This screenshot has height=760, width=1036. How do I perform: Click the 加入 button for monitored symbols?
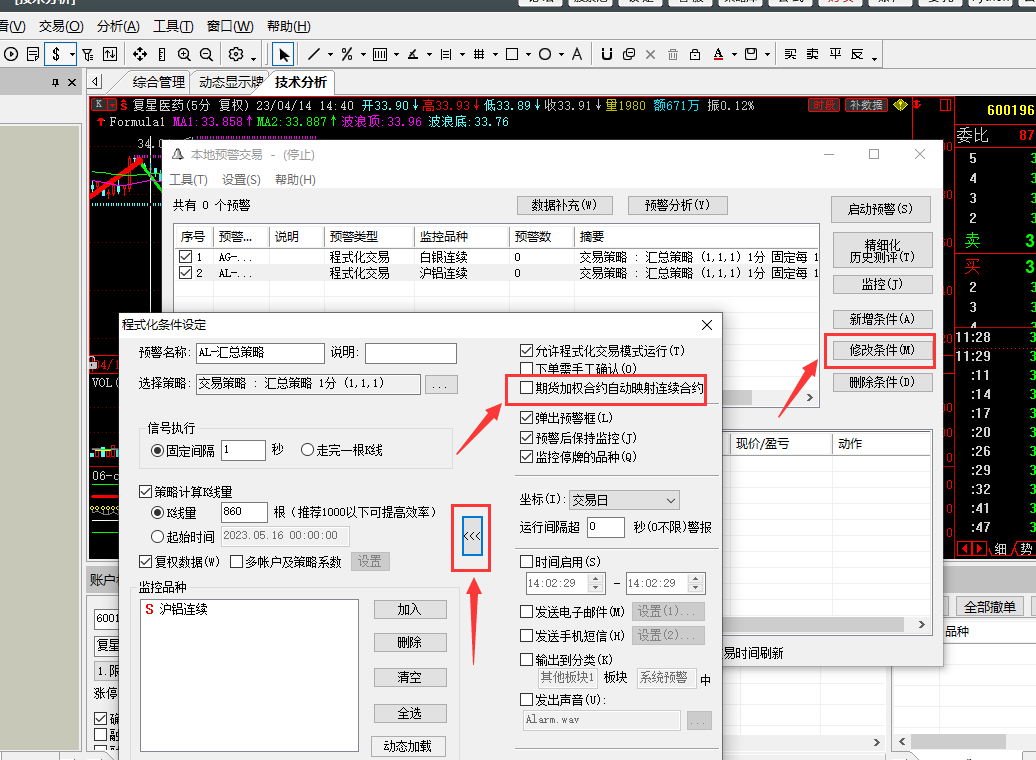click(x=409, y=609)
